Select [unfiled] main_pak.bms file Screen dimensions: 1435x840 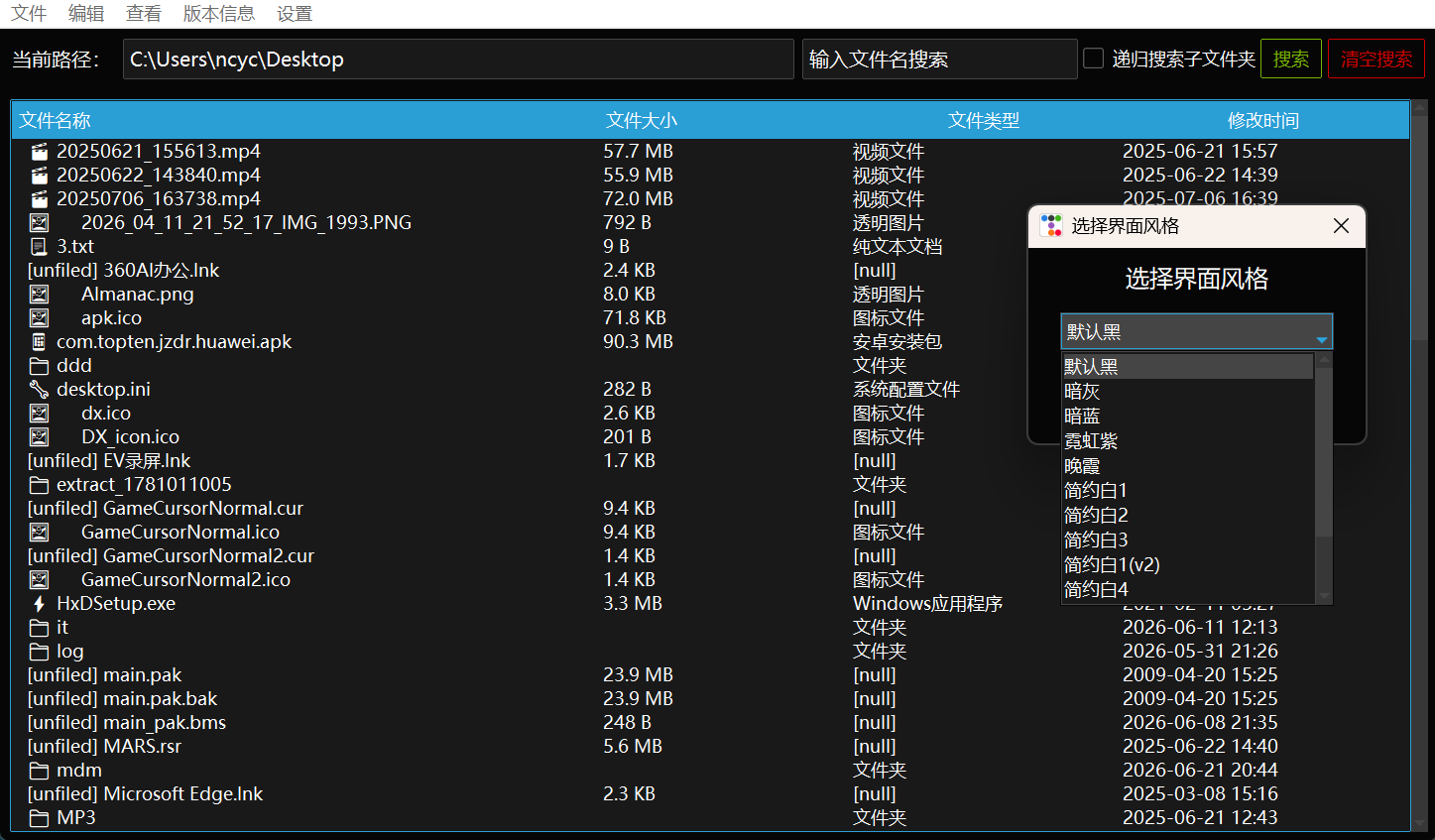[127, 723]
